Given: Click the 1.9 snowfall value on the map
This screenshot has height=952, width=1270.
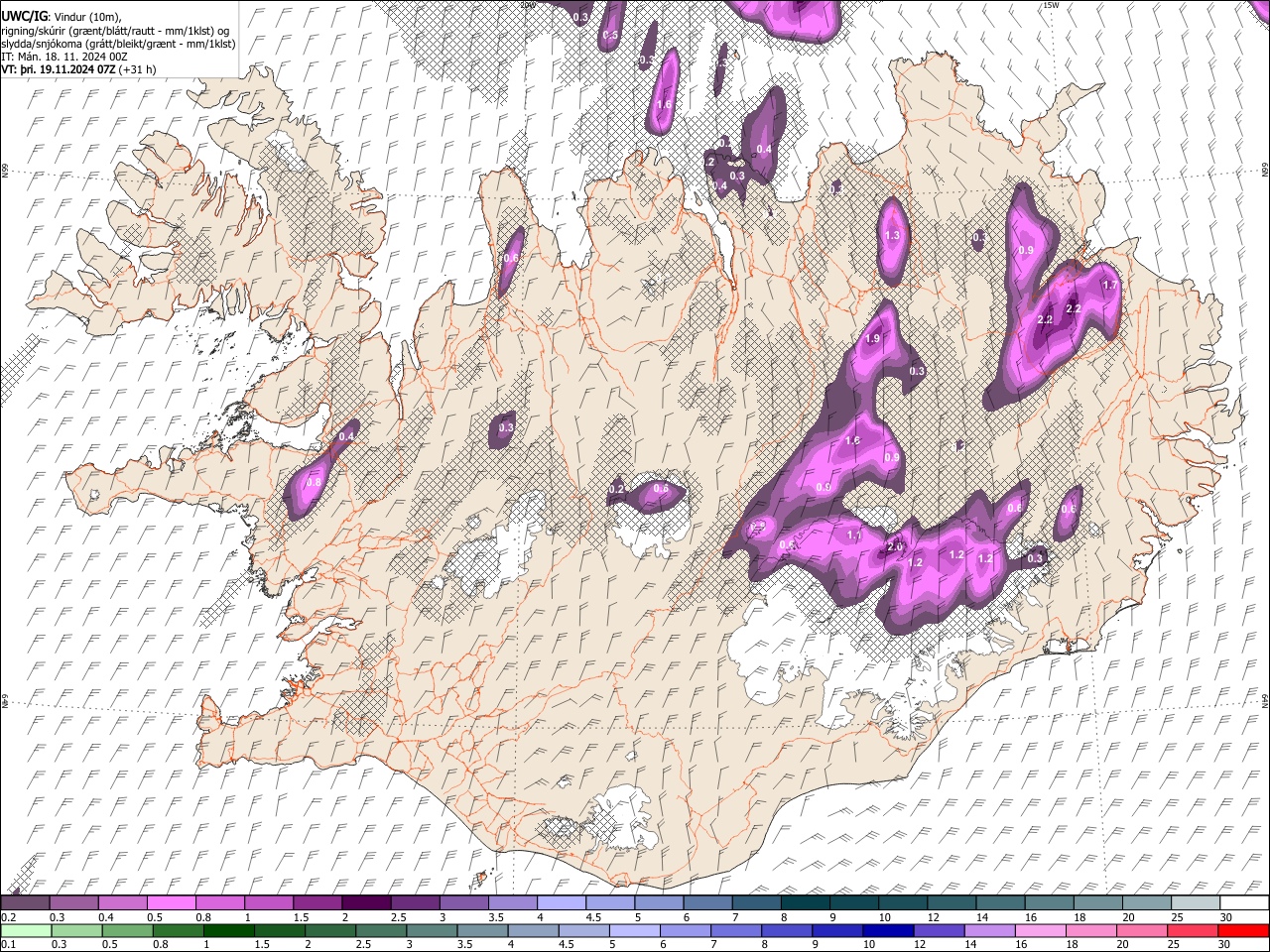Looking at the screenshot, I should [873, 339].
